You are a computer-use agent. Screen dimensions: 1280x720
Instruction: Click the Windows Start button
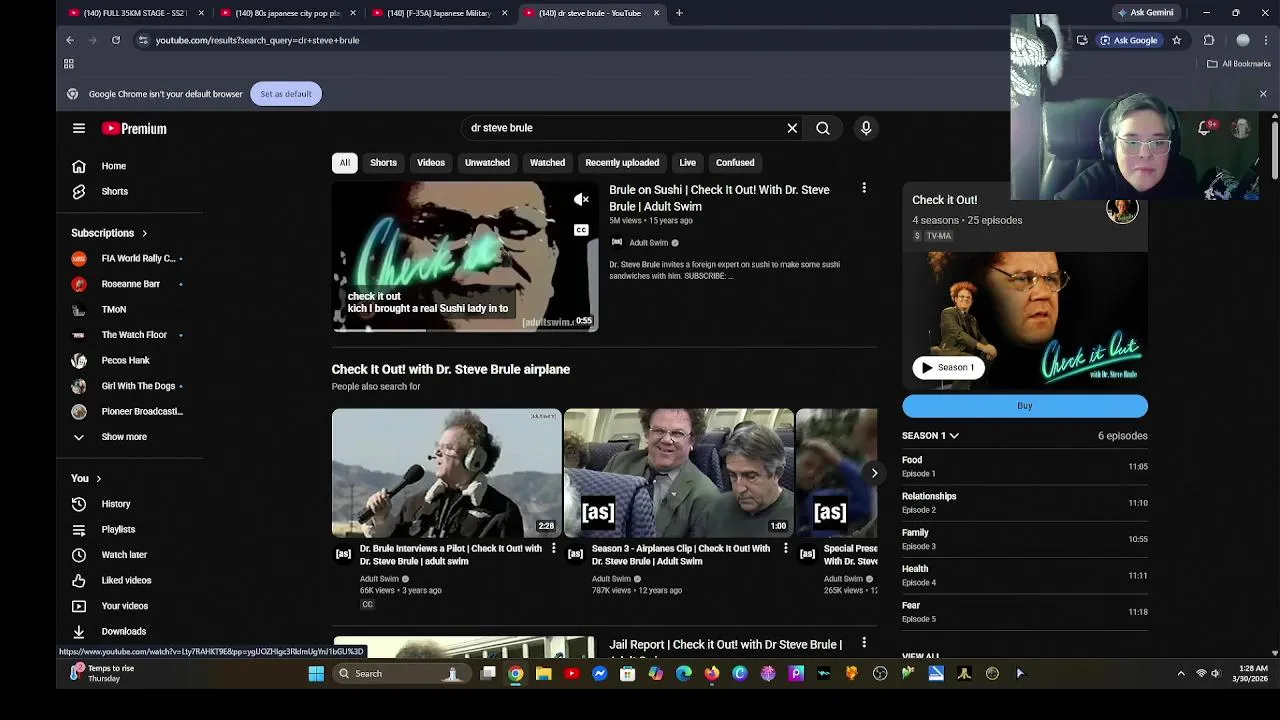pos(316,673)
